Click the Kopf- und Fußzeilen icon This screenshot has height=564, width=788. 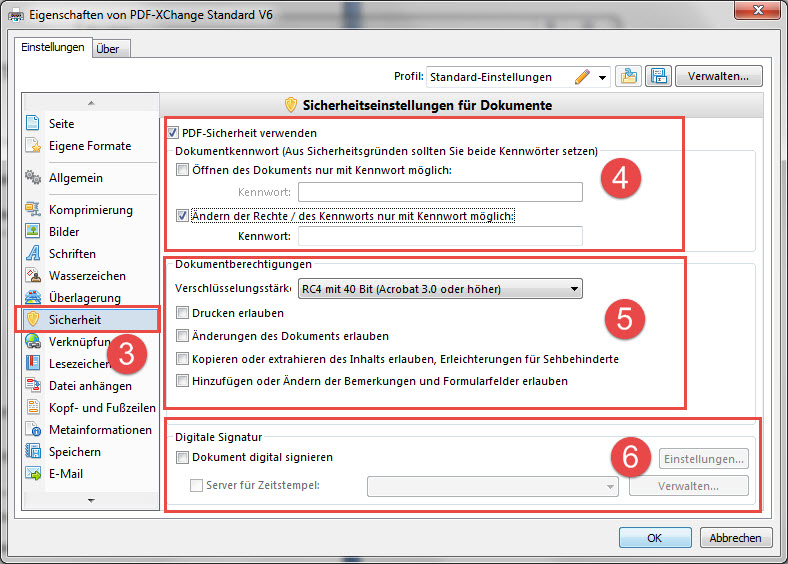33,407
